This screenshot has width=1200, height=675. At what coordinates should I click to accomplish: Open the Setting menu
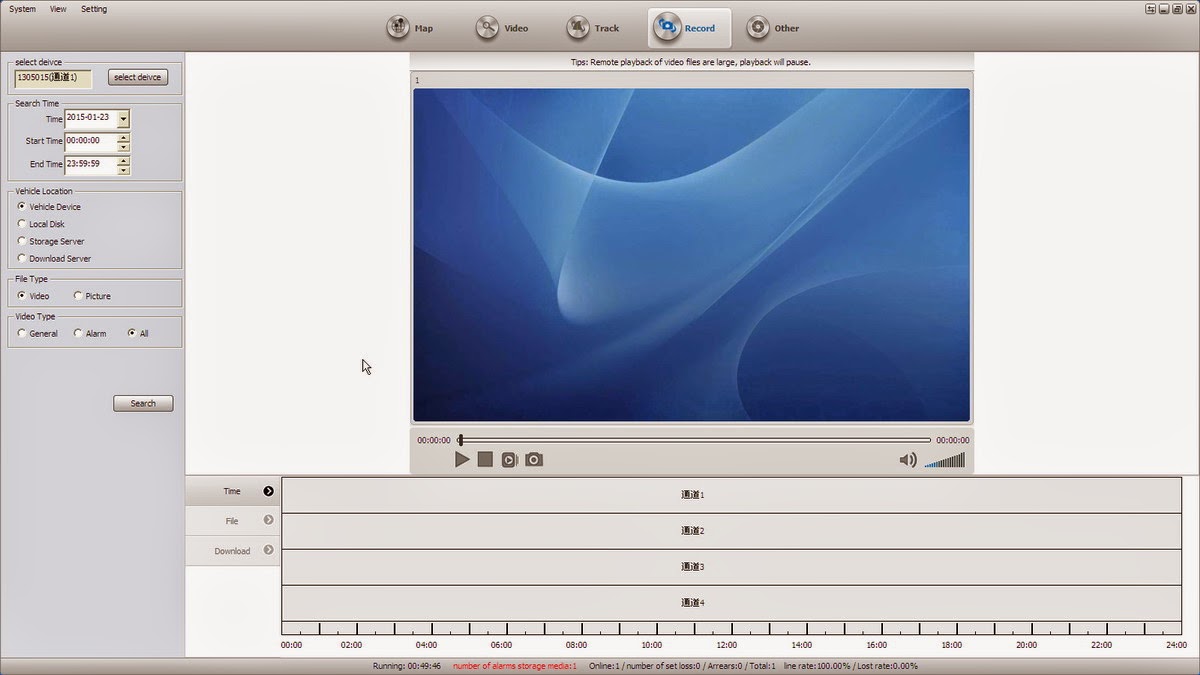94,9
